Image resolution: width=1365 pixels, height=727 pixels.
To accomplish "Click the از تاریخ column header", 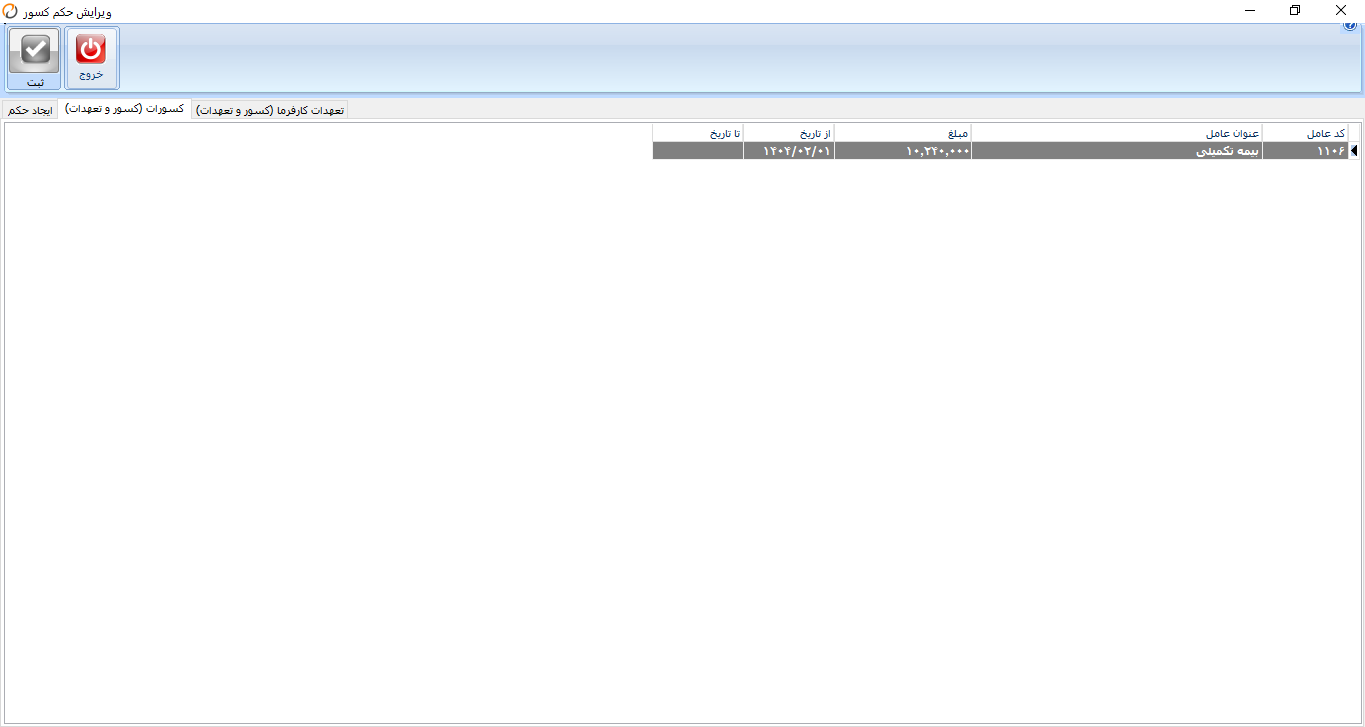I will (788, 133).
